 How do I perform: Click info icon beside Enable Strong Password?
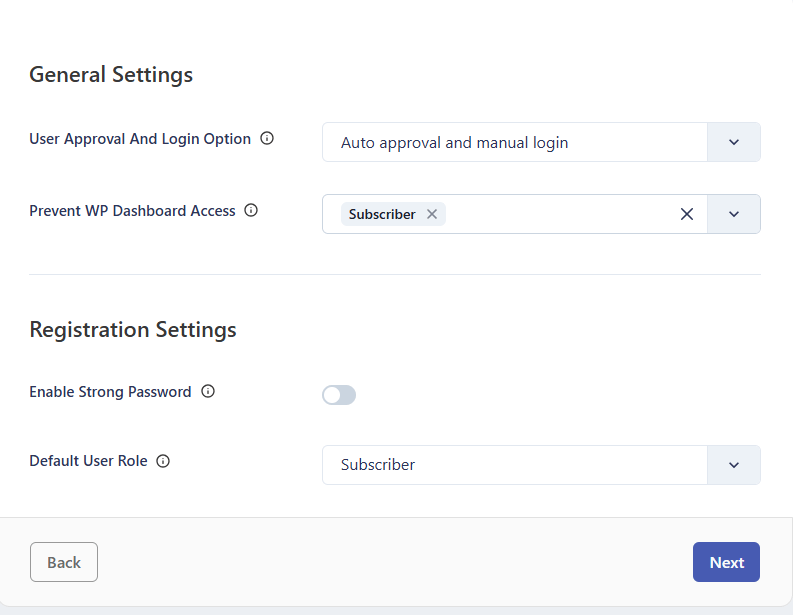pyautogui.click(x=208, y=392)
